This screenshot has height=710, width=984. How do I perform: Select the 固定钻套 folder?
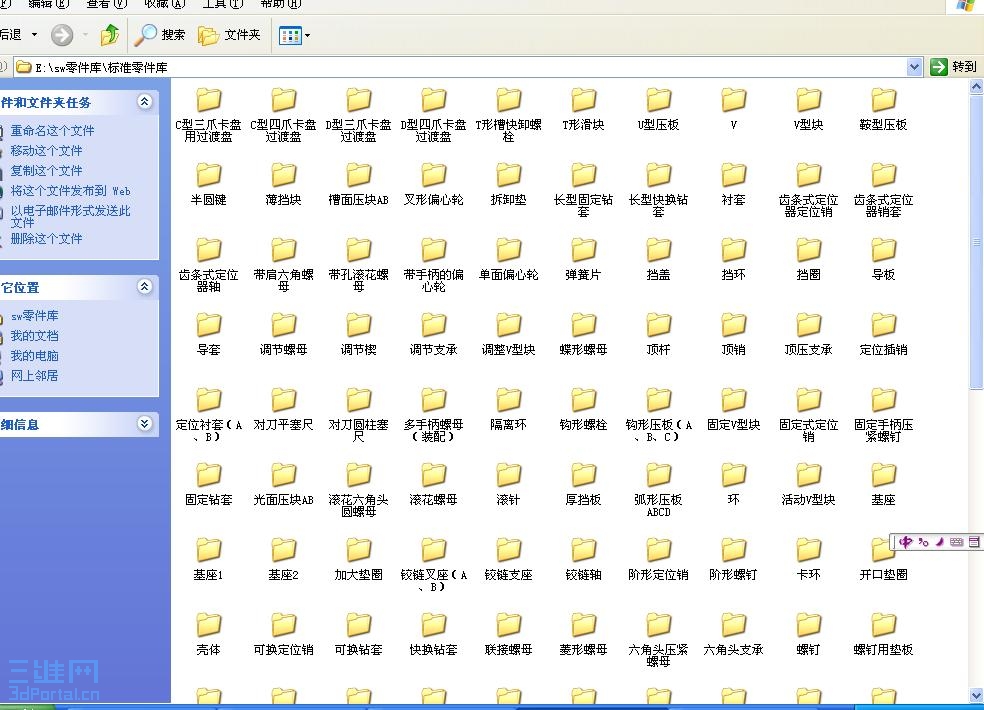(208, 484)
